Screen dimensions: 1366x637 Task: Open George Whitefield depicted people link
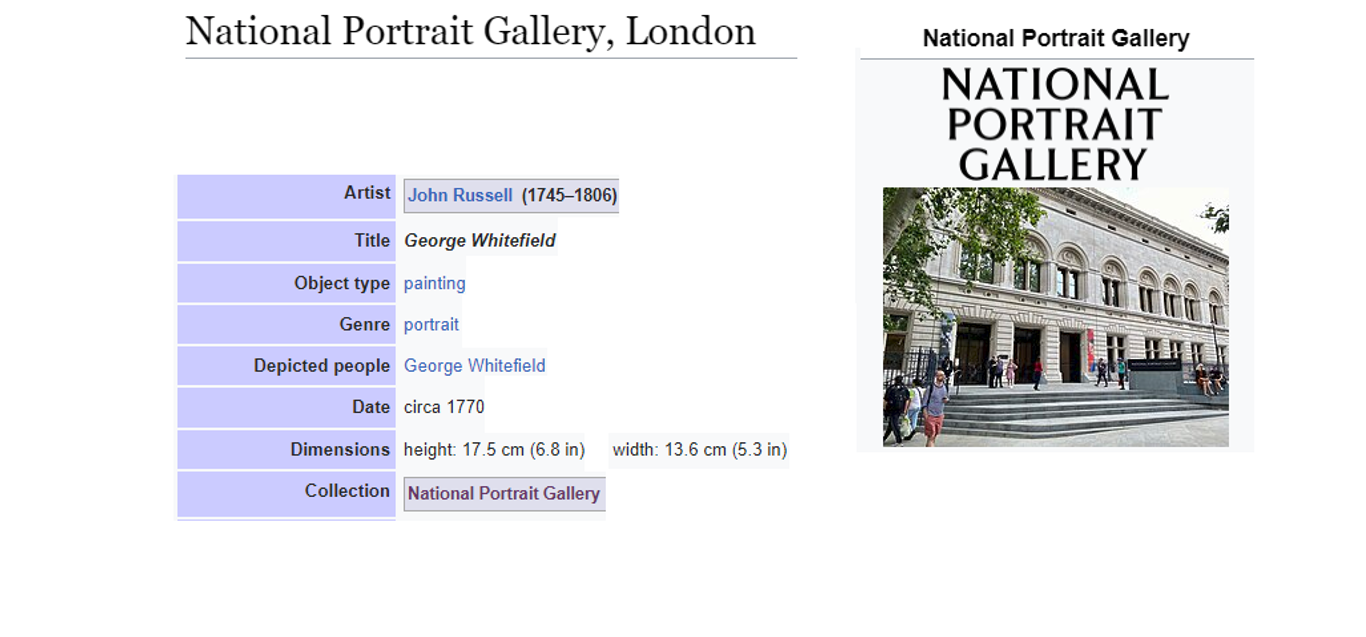click(475, 366)
